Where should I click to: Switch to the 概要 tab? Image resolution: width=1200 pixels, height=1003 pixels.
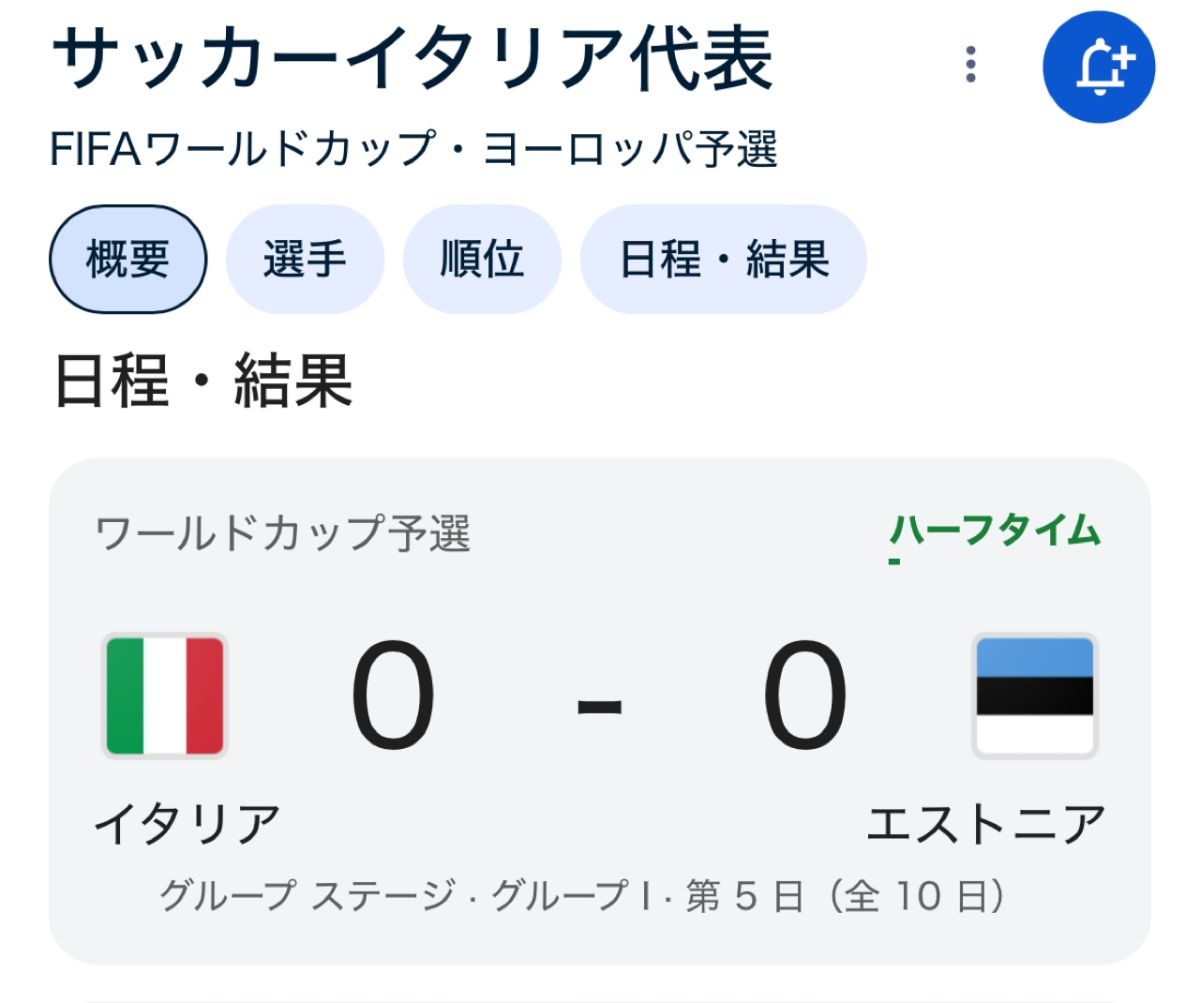127,260
